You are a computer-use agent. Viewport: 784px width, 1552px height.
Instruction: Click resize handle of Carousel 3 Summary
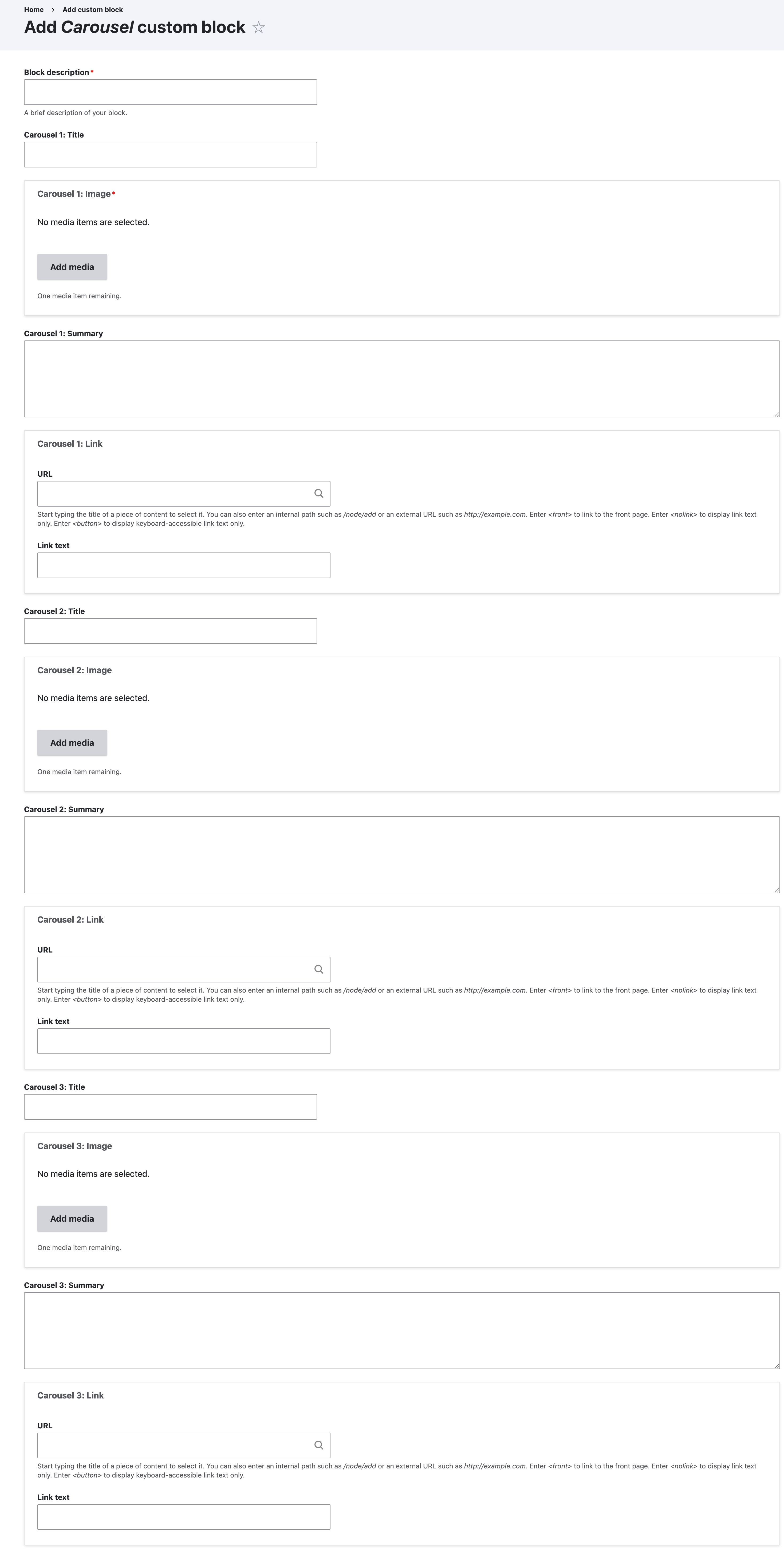tap(777, 1366)
